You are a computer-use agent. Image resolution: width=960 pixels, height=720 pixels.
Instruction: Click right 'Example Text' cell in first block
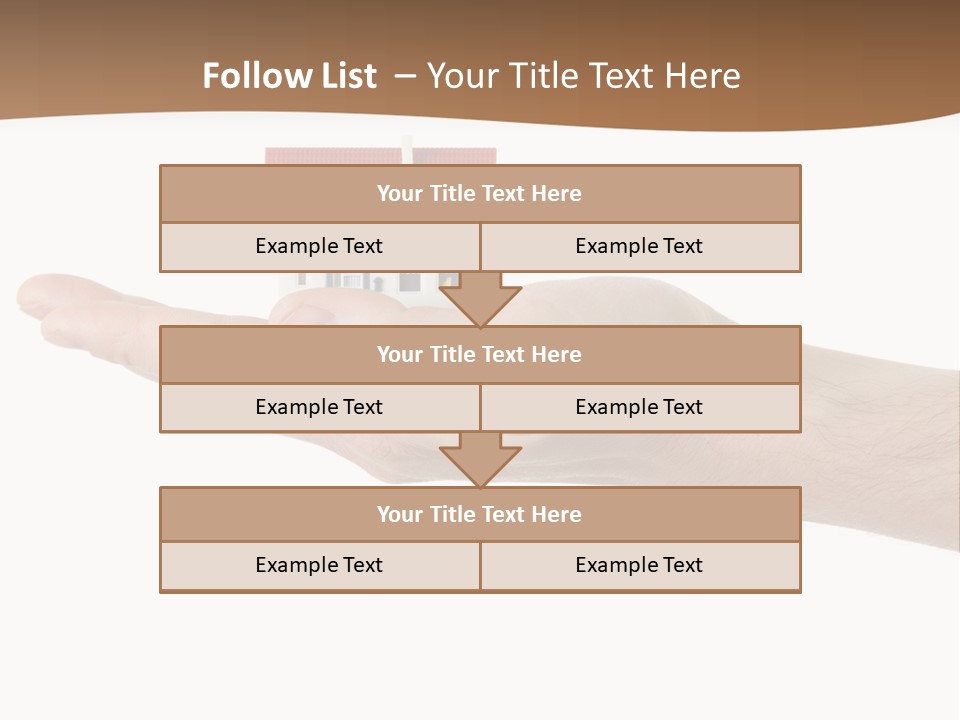tap(639, 246)
